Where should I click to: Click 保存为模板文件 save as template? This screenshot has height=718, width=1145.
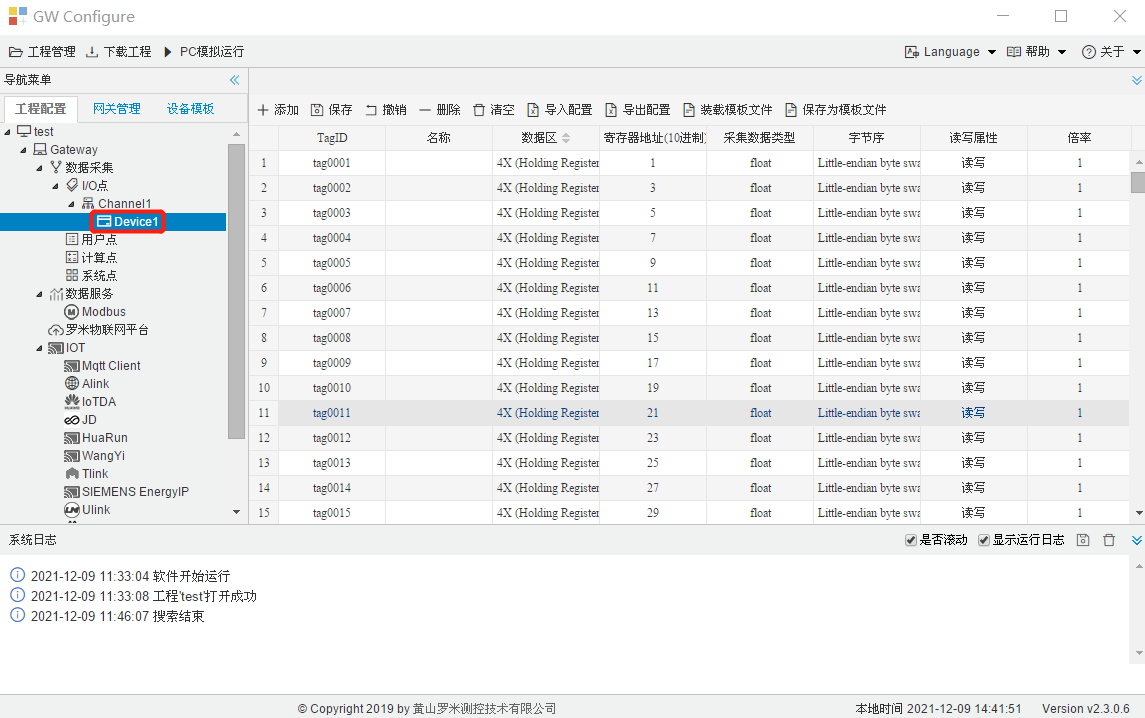pyautogui.click(x=835, y=110)
